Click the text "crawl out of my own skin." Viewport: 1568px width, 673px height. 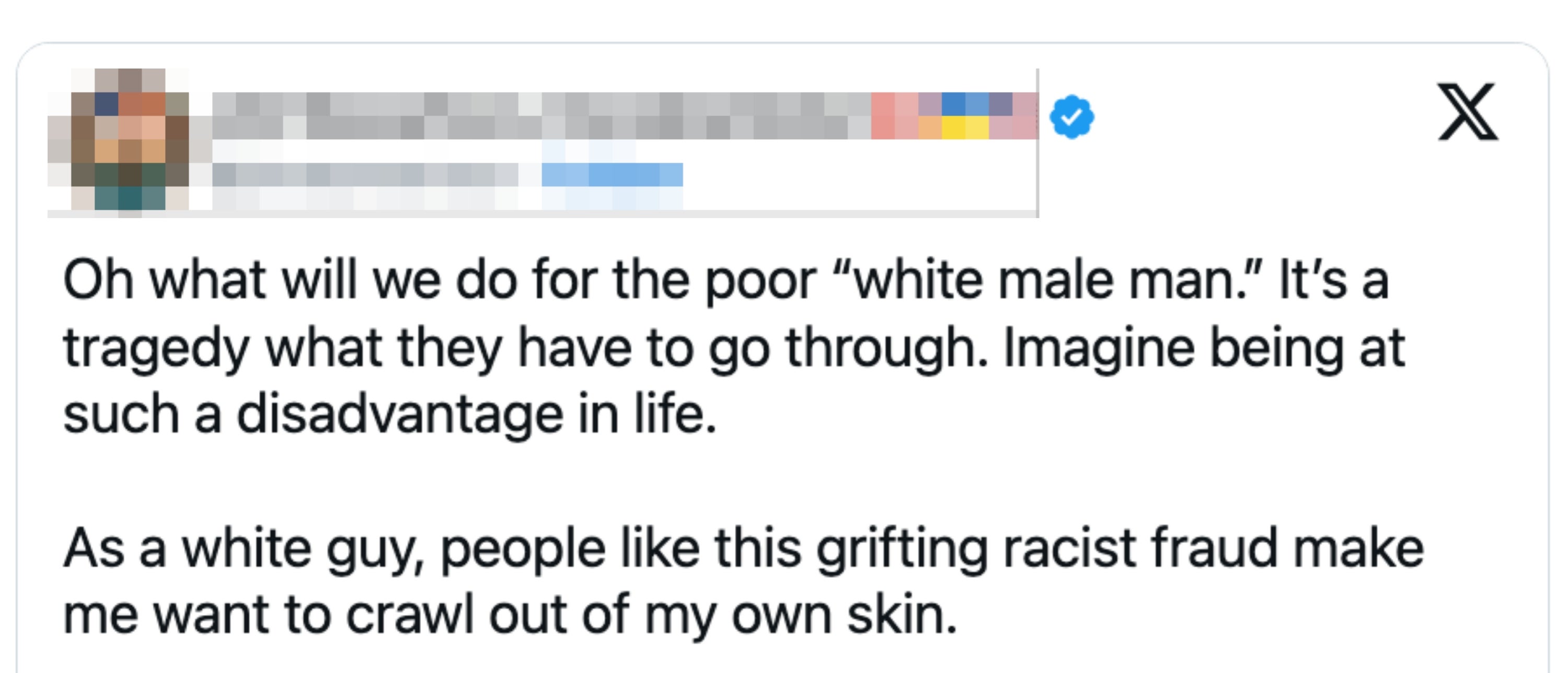651,615
